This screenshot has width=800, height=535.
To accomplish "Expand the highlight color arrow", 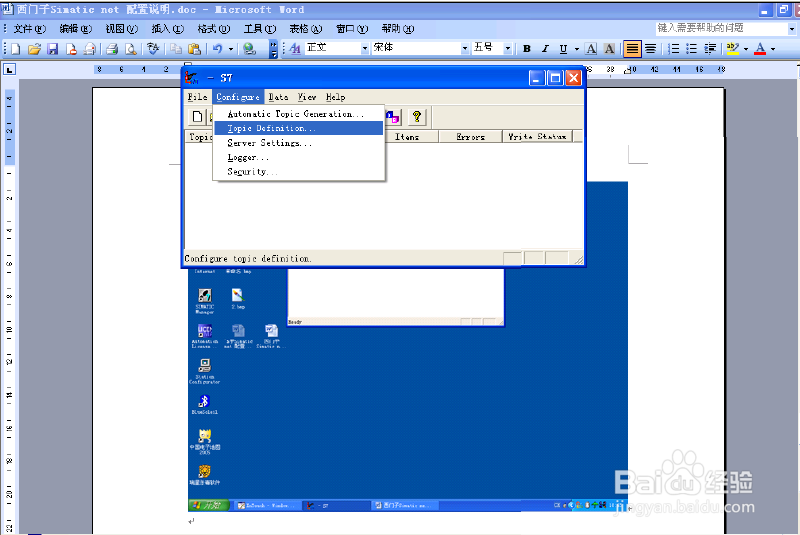I will pos(746,49).
